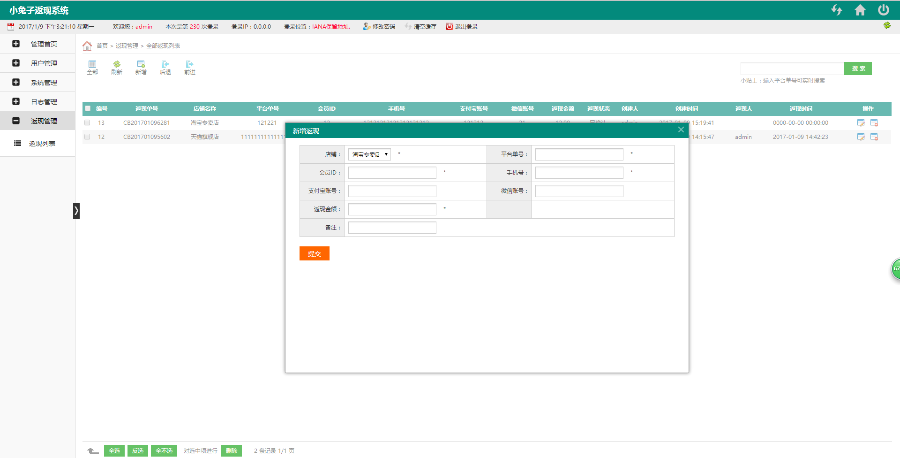Click the red logout icon in the info bar
The image size is (900, 458).
(449, 26)
